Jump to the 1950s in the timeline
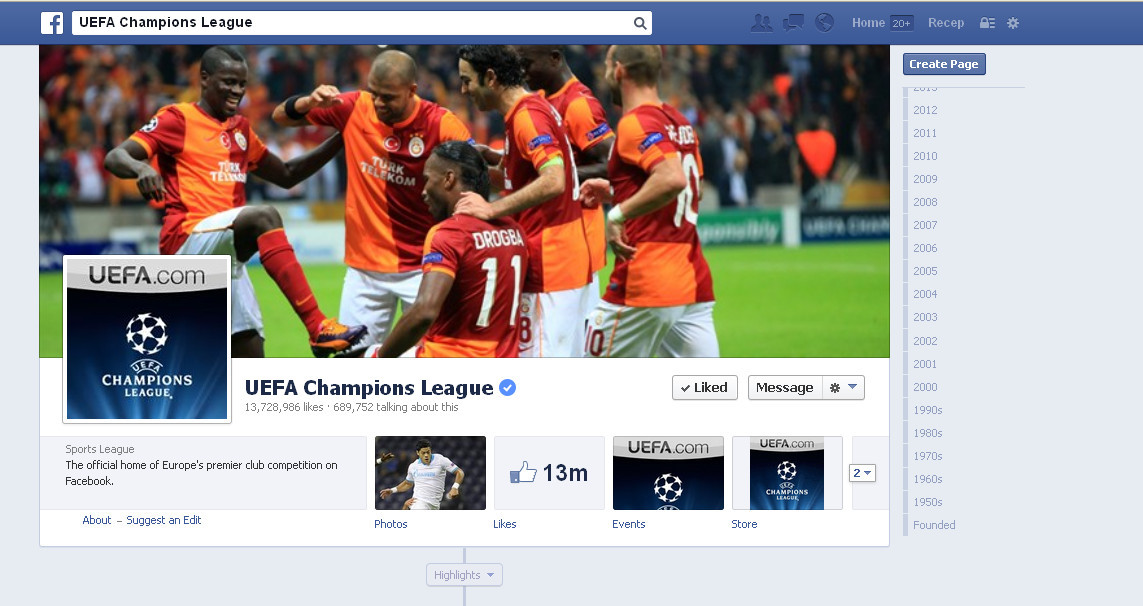The image size is (1143, 606). click(x=928, y=502)
